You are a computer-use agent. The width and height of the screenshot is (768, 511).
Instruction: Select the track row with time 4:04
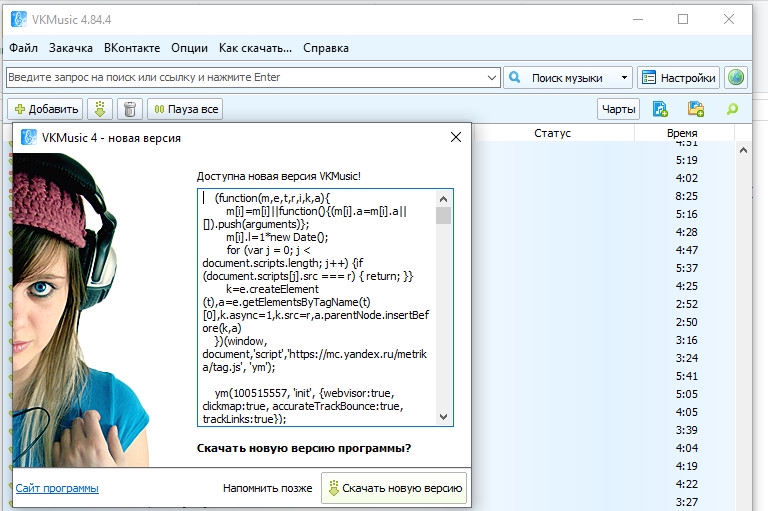coord(603,448)
